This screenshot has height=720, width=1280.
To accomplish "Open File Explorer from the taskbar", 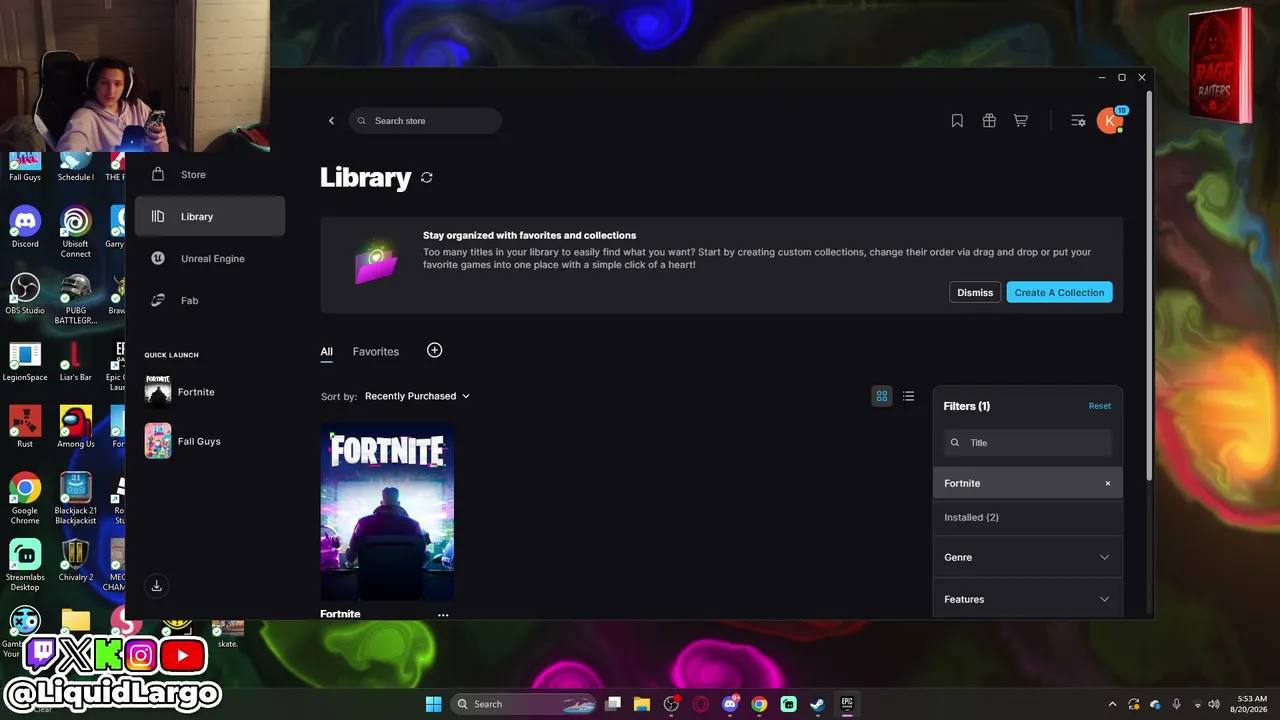I will click(642, 704).
